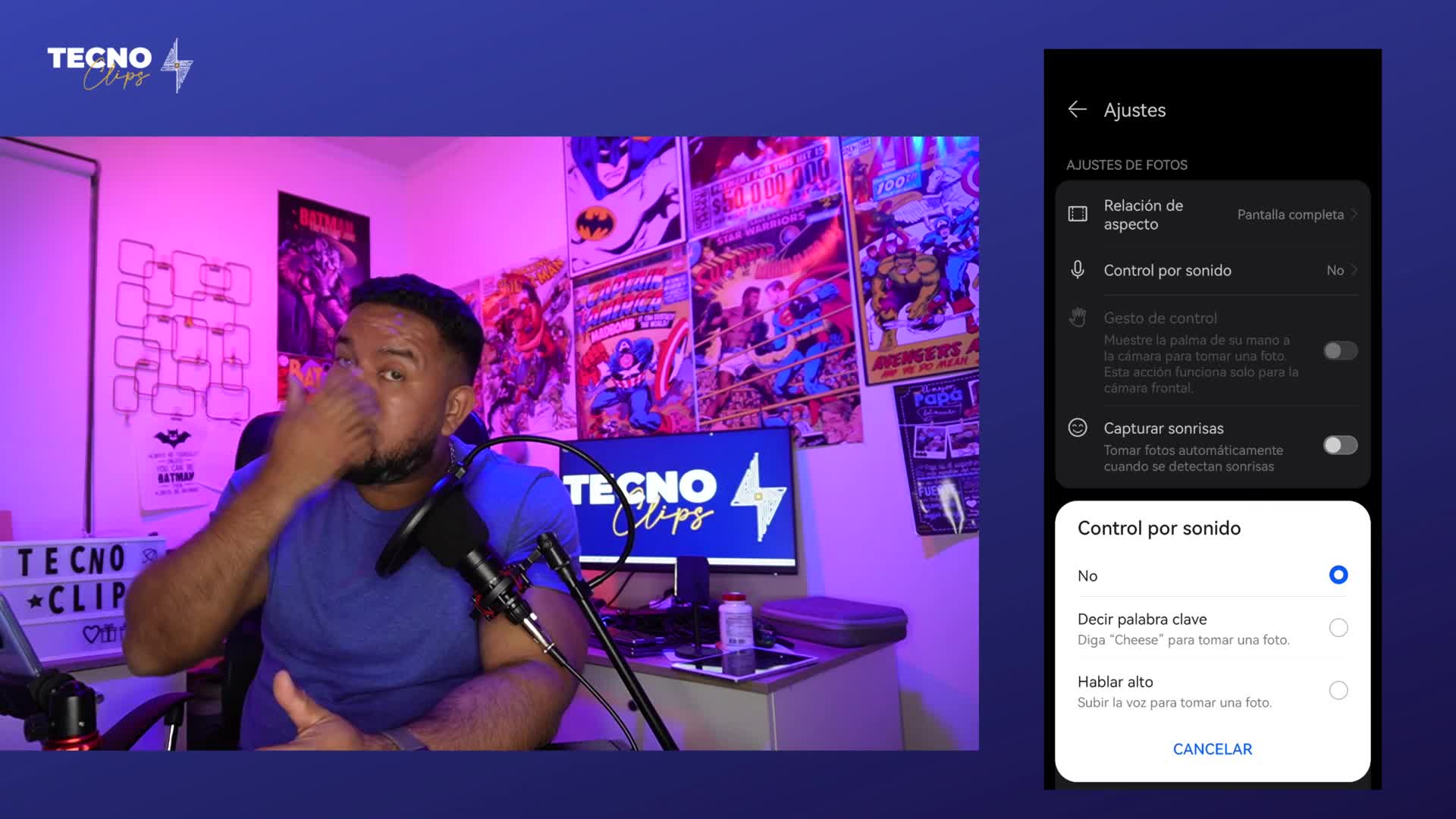The height and width of the screenshot is (819, 1456).
Task: Click the AJUSTES DE FOTOS section header
Action: click(x=1128, y=165)
